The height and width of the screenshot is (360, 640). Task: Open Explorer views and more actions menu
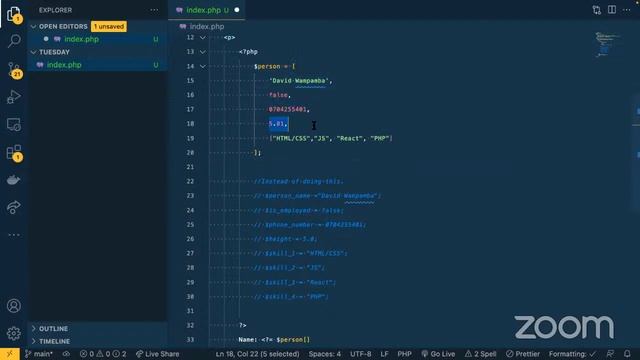coord(154,10)
